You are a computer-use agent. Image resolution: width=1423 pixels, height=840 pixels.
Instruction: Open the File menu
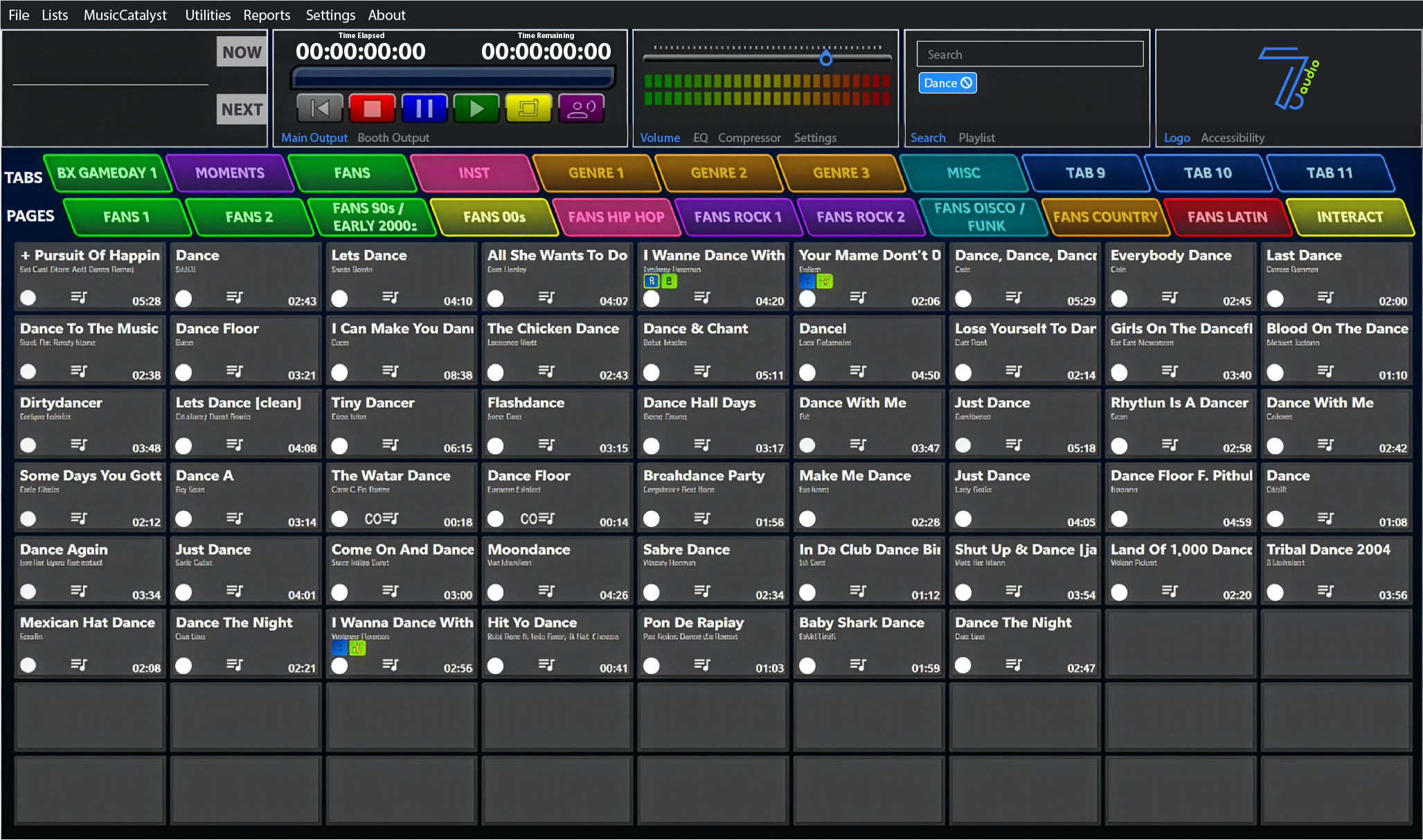point(19,15)
